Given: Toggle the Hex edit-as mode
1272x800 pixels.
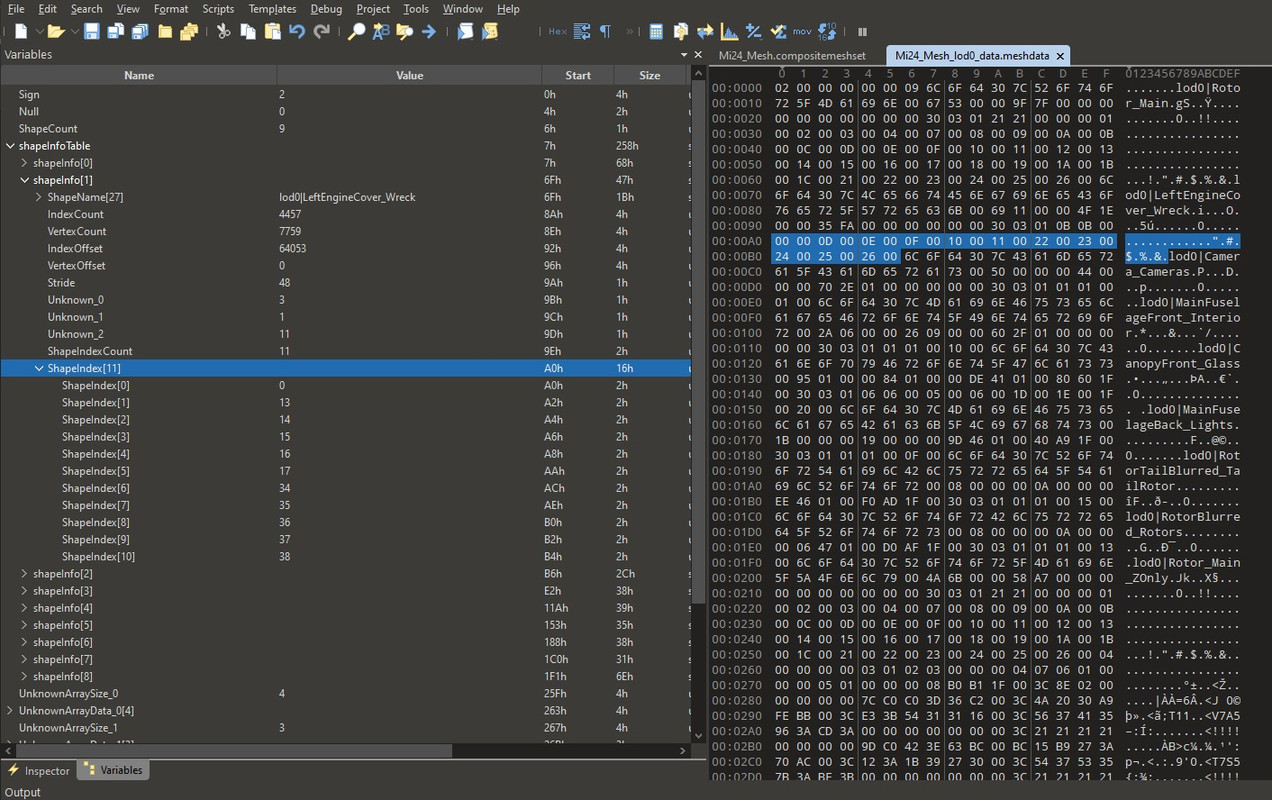Looking at the screenshot, I should coord(558,32).
